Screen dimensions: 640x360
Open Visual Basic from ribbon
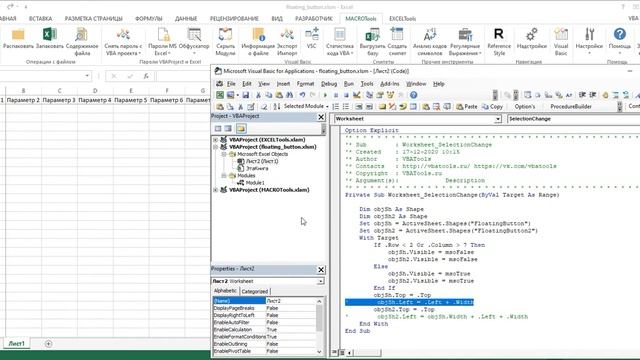[561, 42]
